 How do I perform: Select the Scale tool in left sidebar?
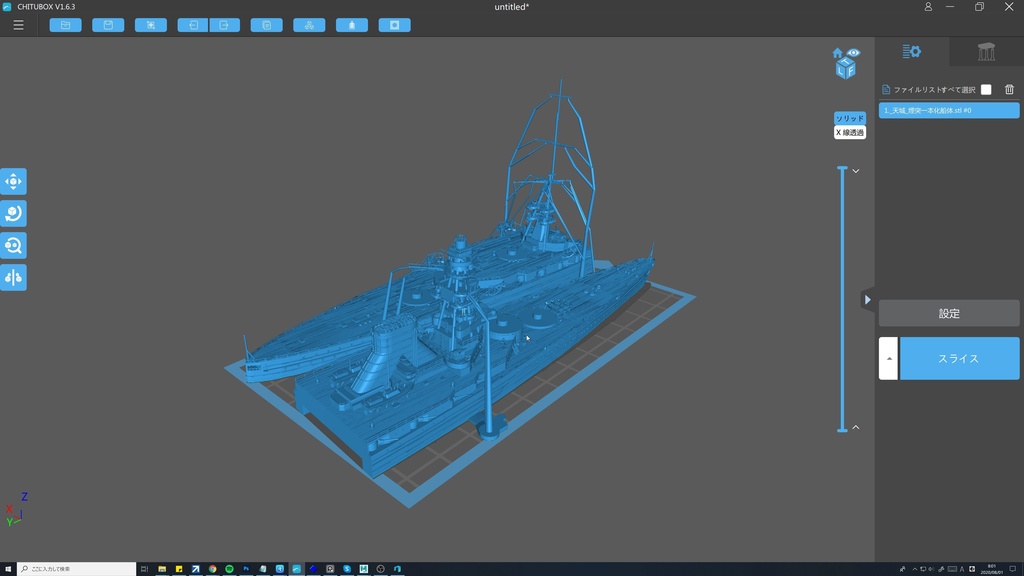click(13, 246)
